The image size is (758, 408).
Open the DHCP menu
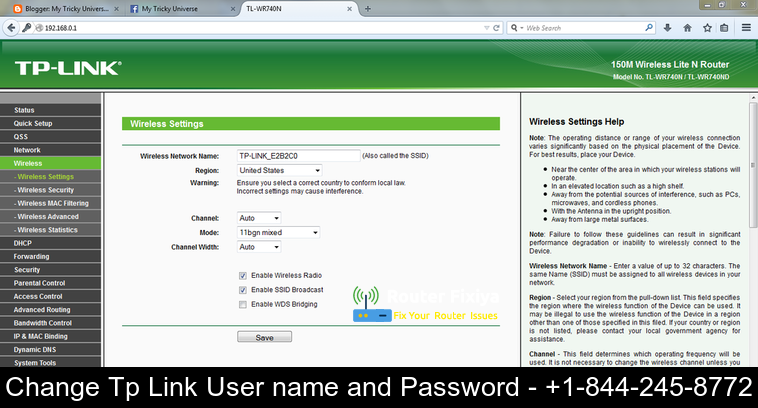pos(51,243)
